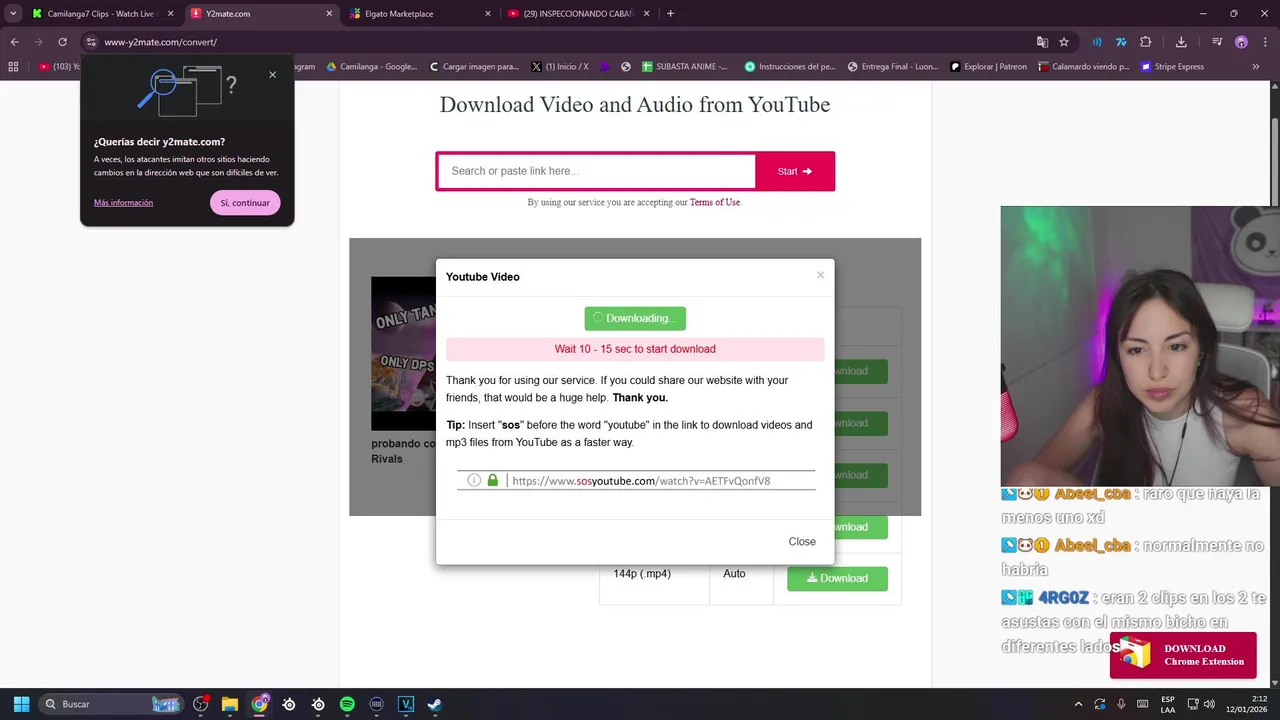The image size is (1280, 720).
Task: Open Steam from the taskbar
Action: pos(435,704)
